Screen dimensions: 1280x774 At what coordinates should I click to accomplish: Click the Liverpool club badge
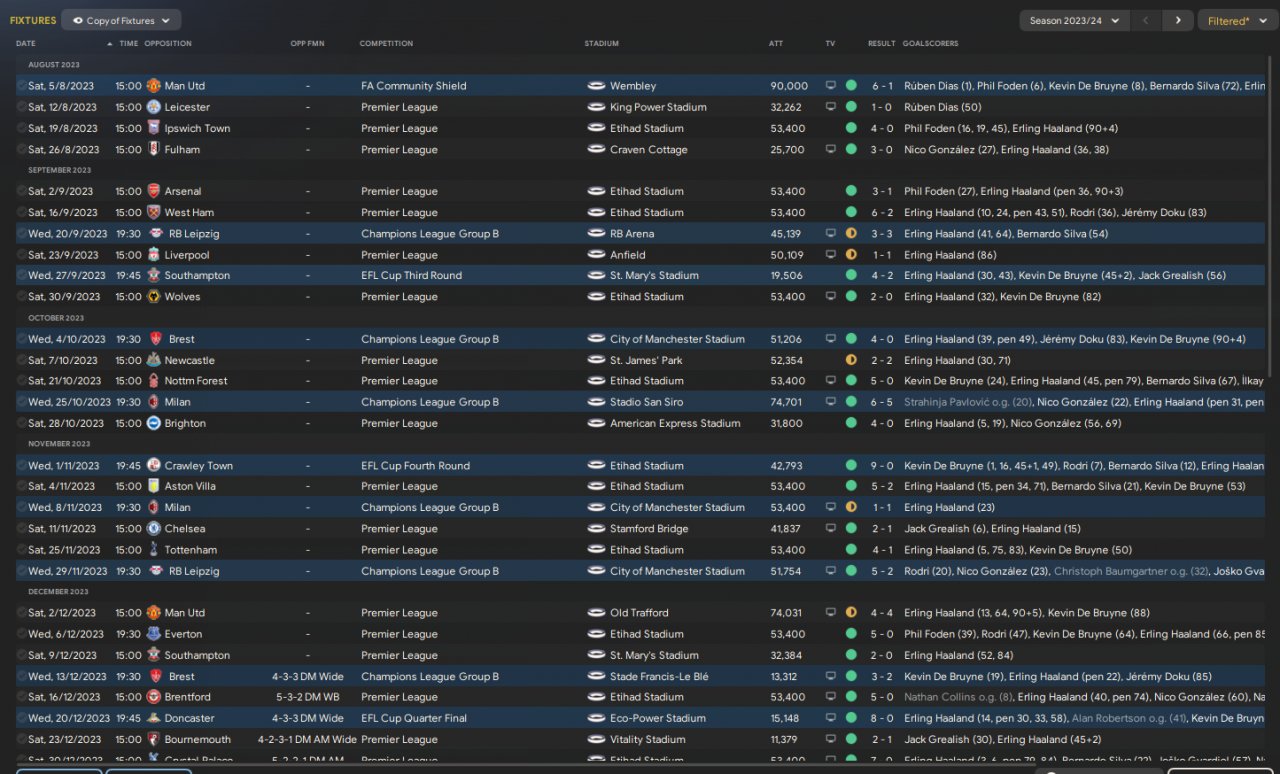(x=153, y=255)
